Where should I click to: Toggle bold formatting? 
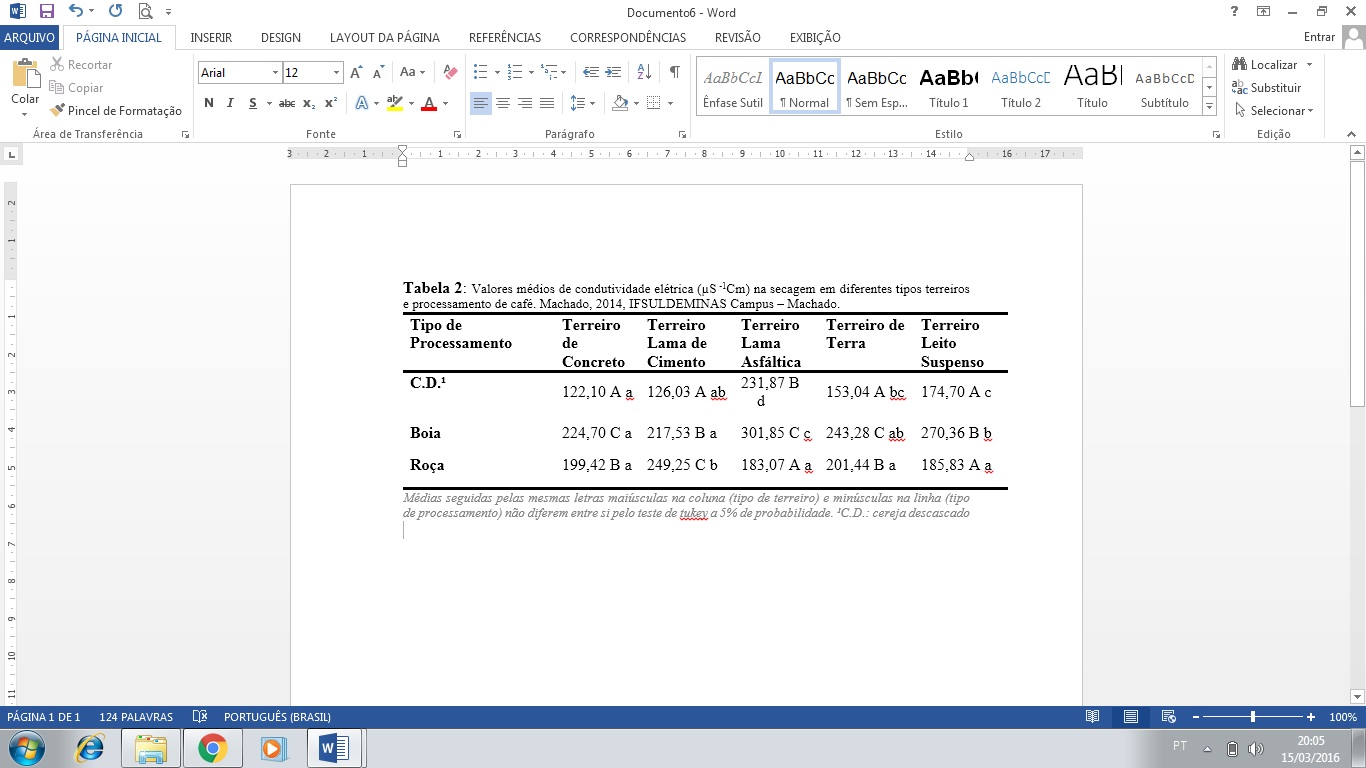[x=209, y=103]
